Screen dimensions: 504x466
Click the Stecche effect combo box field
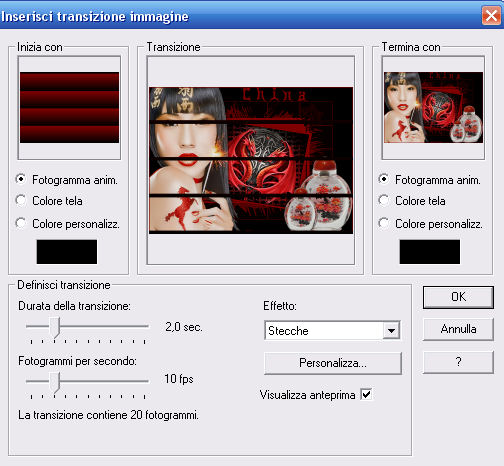pyautogui.click(x=332, y=330)
